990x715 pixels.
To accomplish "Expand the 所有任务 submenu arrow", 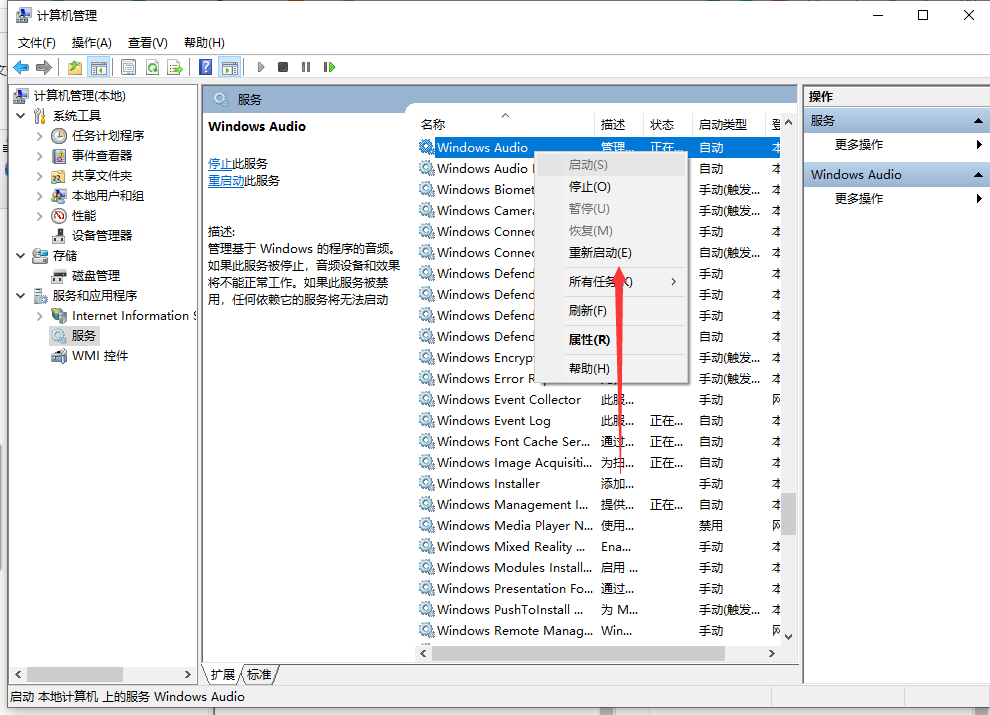I will click(x=674, y=281).
